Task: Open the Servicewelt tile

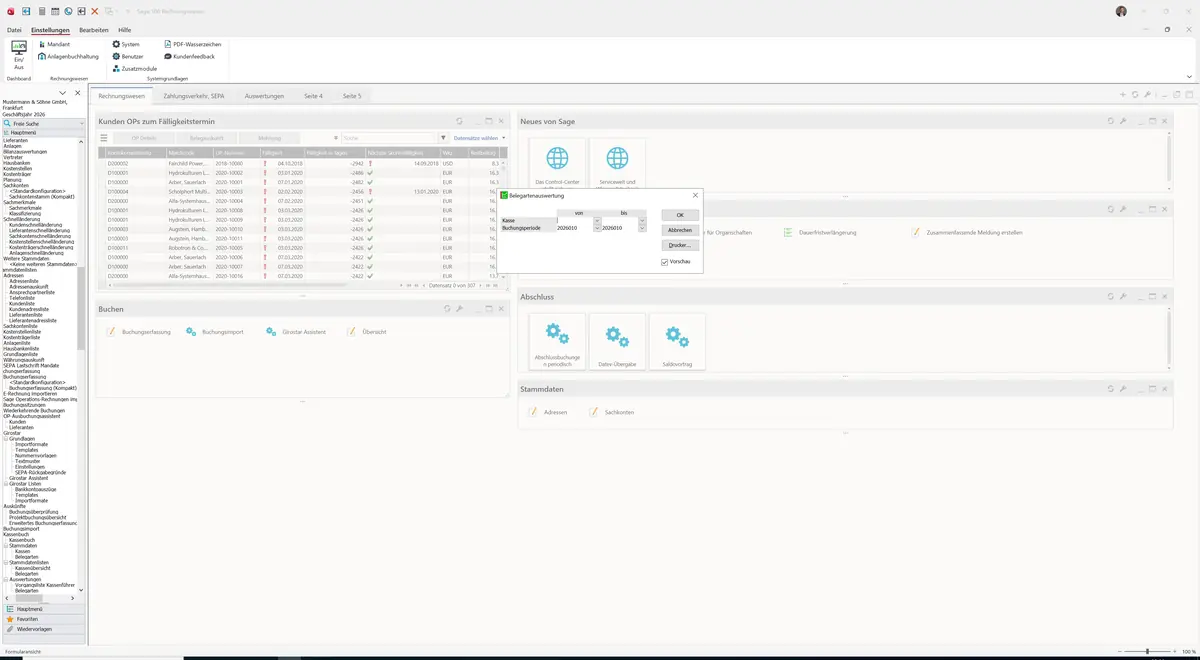Action: point(617,164)
